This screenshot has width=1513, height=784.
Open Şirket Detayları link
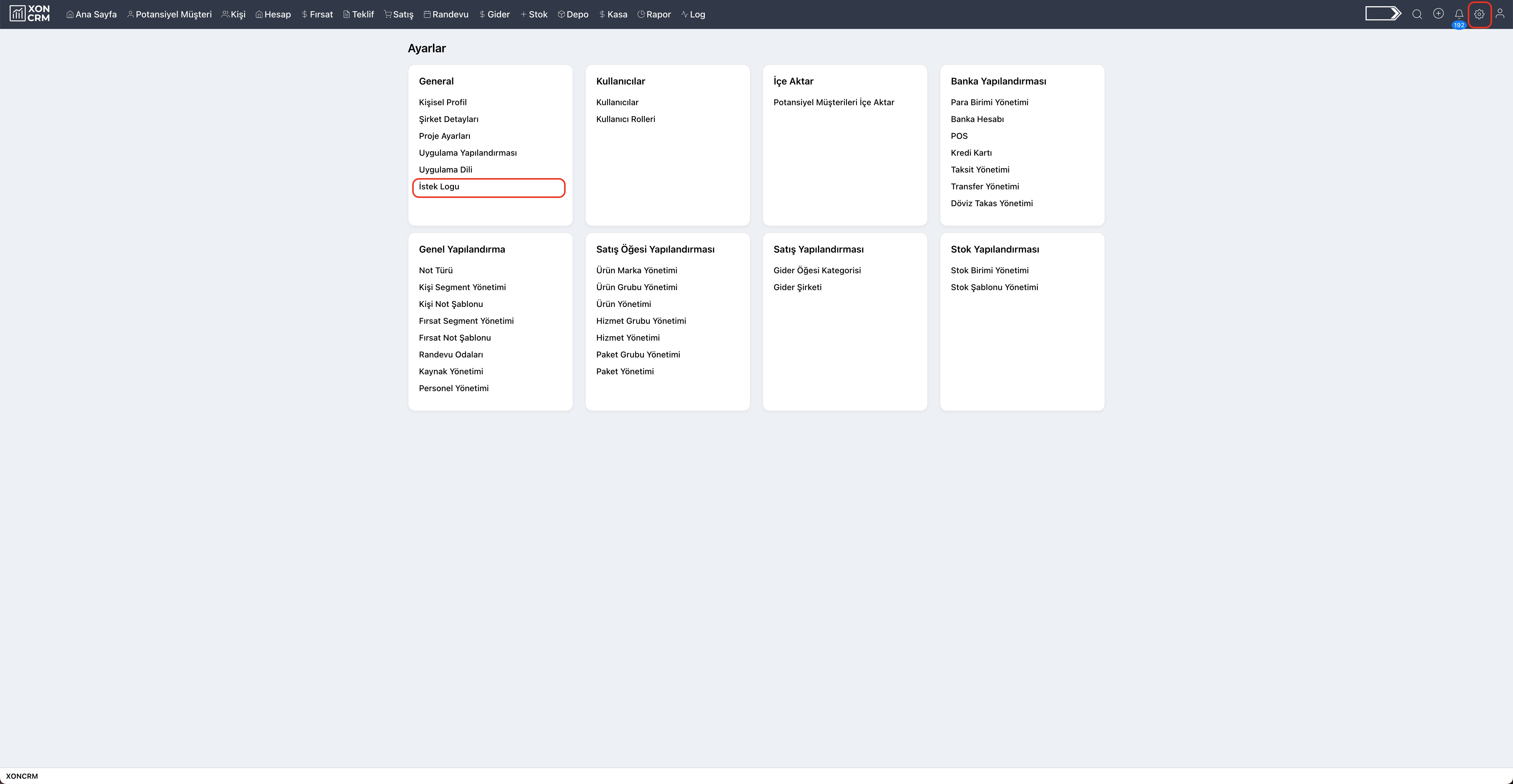tap(449, 119)
